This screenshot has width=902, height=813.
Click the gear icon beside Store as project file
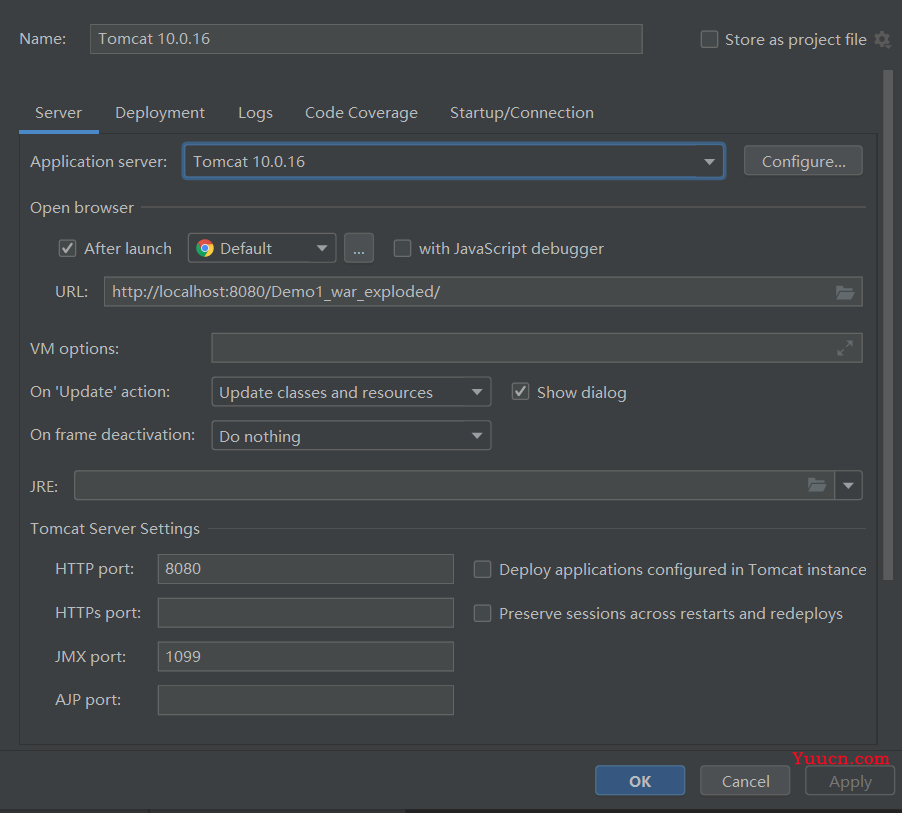[882, 40]
